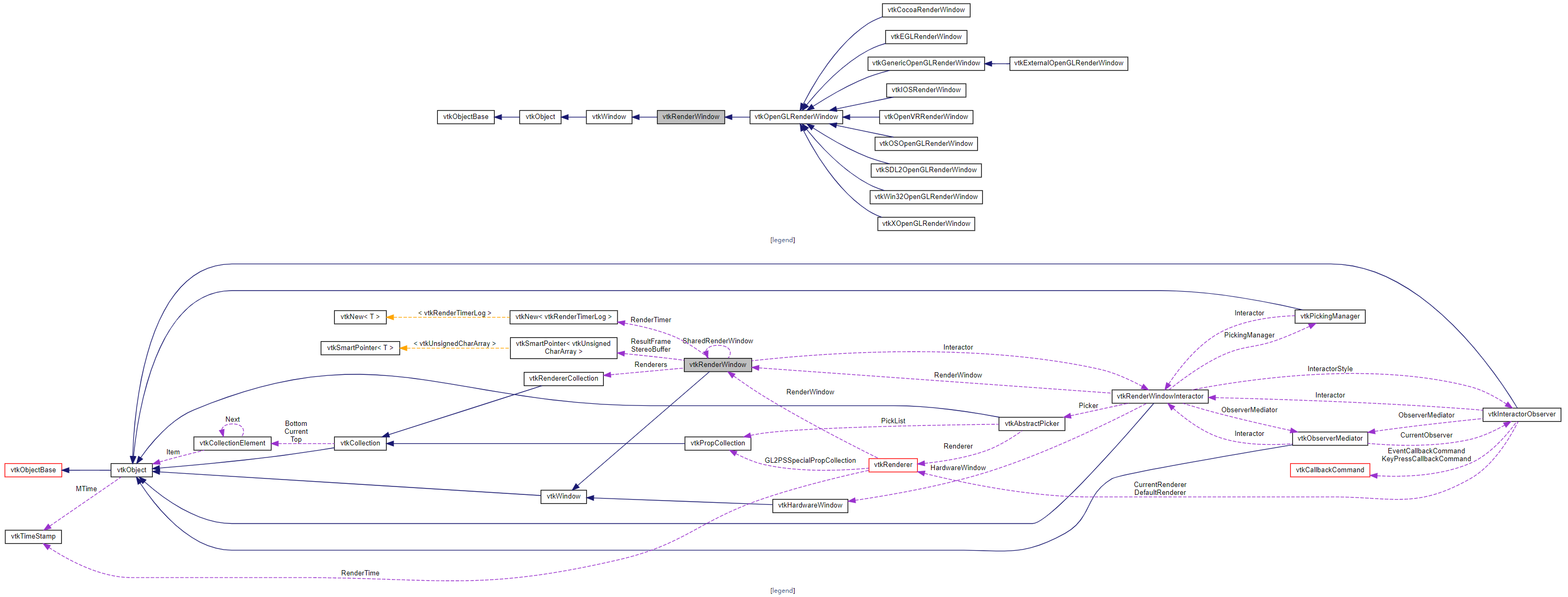The height and width of the screenshot is (597, 1568).
Task: Open vtkCallbackCommand red node
Action: click(x=1329, y=470)
